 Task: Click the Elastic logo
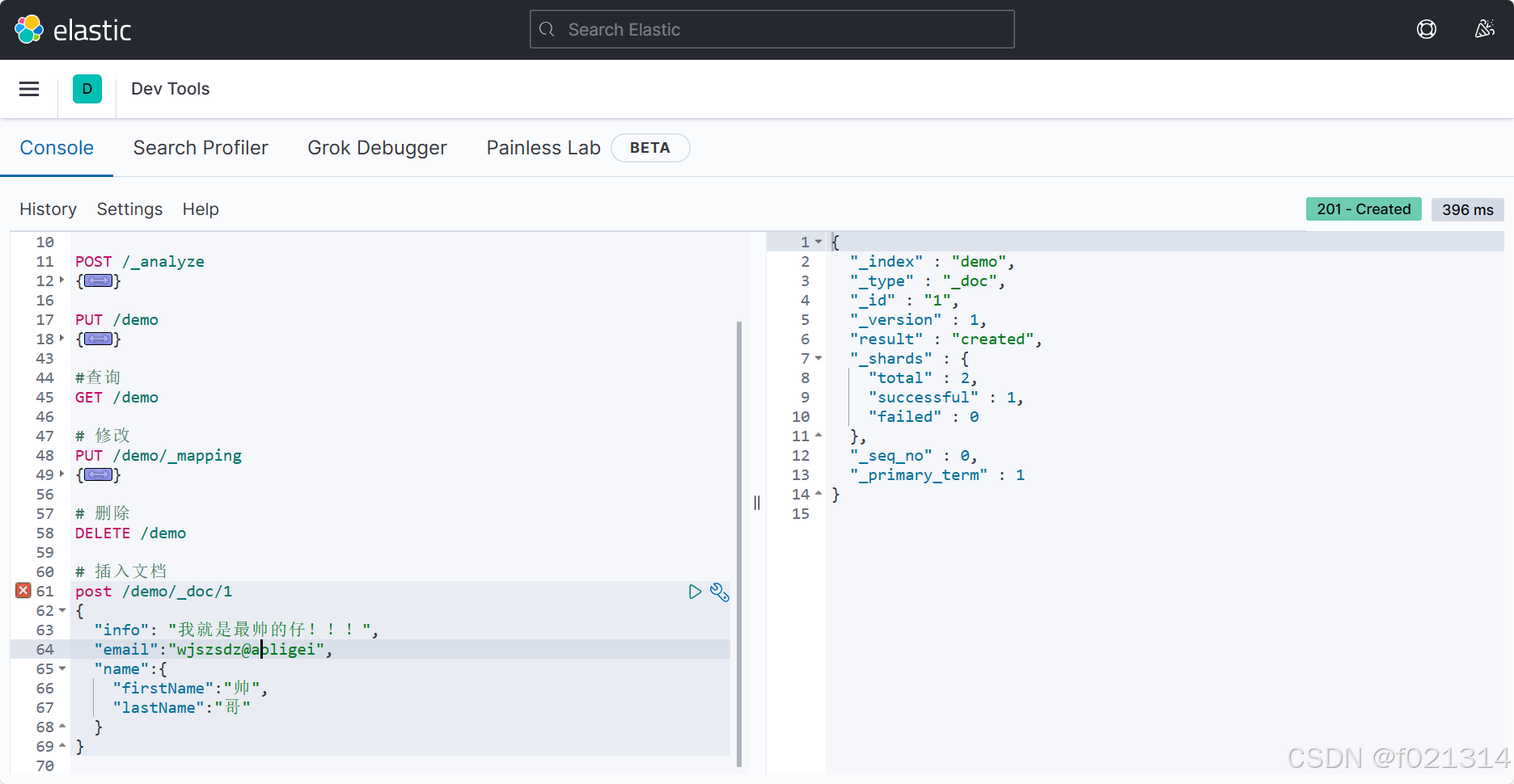(73, 30)
